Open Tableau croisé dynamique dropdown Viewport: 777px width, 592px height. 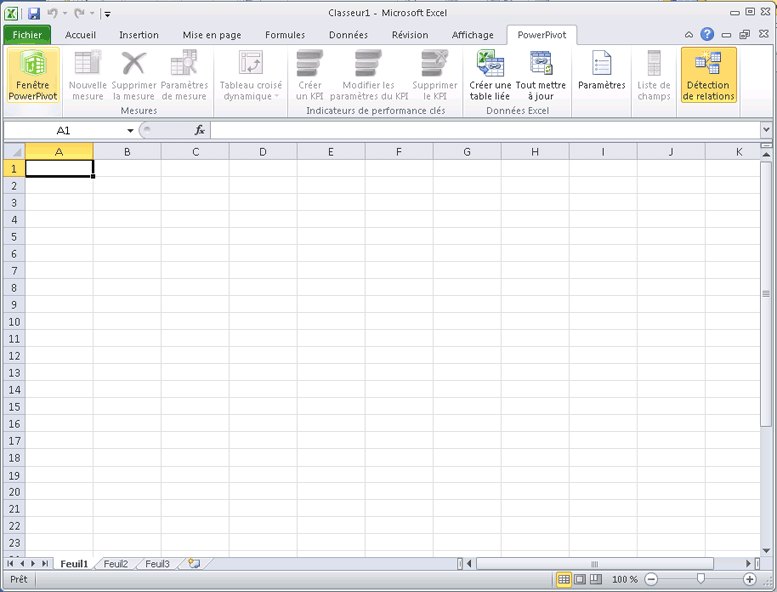251,75
